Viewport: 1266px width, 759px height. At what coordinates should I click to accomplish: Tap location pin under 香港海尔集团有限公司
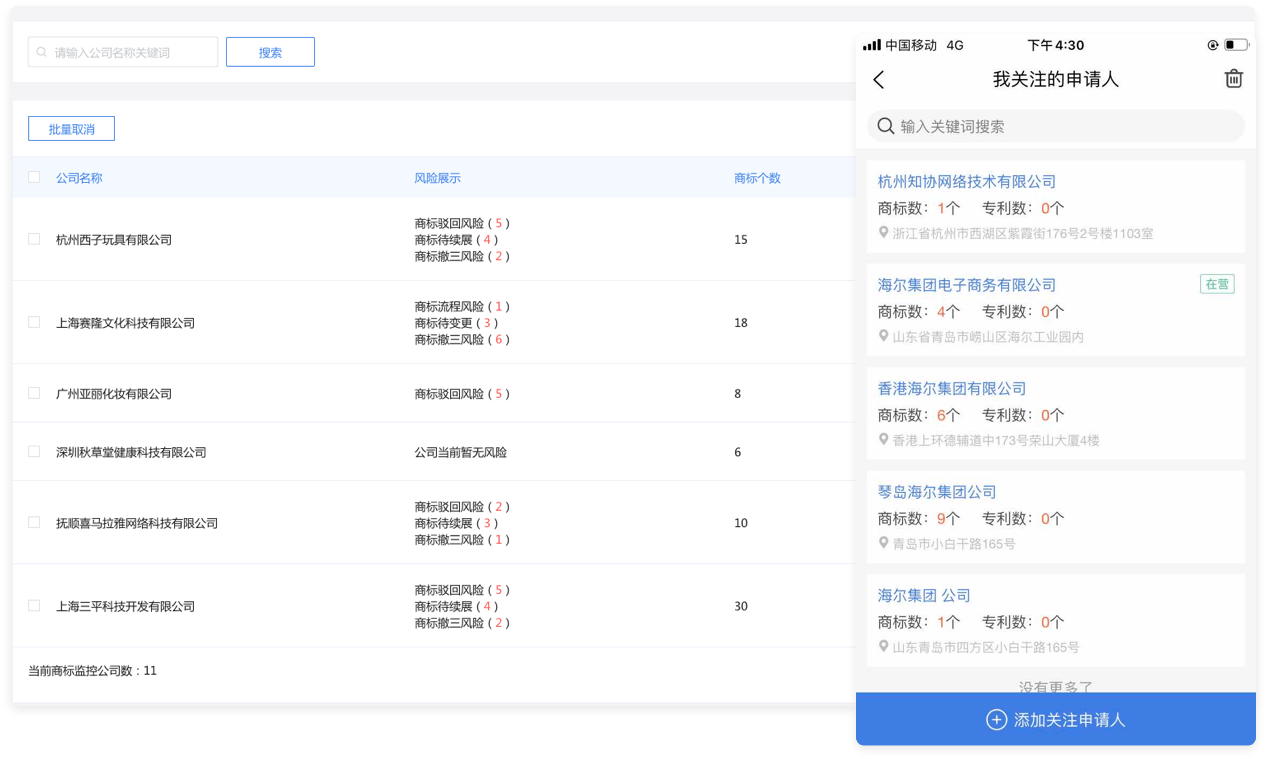883,440
